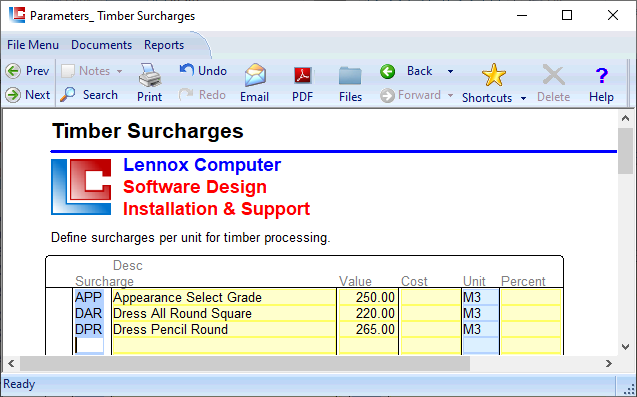This screenshot has height=397, width=637.
Task: Click the Print printer icon
Action: click(x=150, y=75)
